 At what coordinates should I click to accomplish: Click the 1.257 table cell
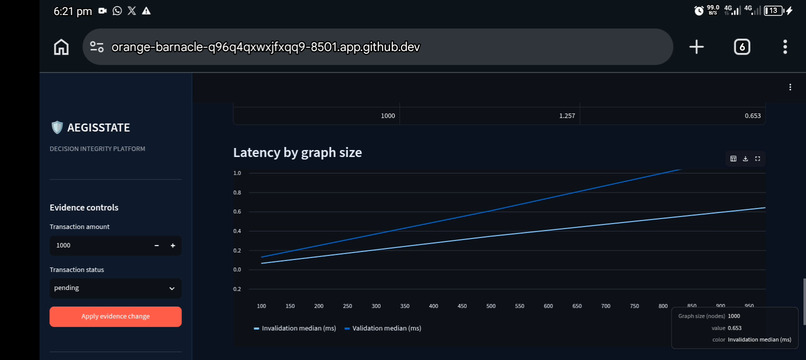490,116
